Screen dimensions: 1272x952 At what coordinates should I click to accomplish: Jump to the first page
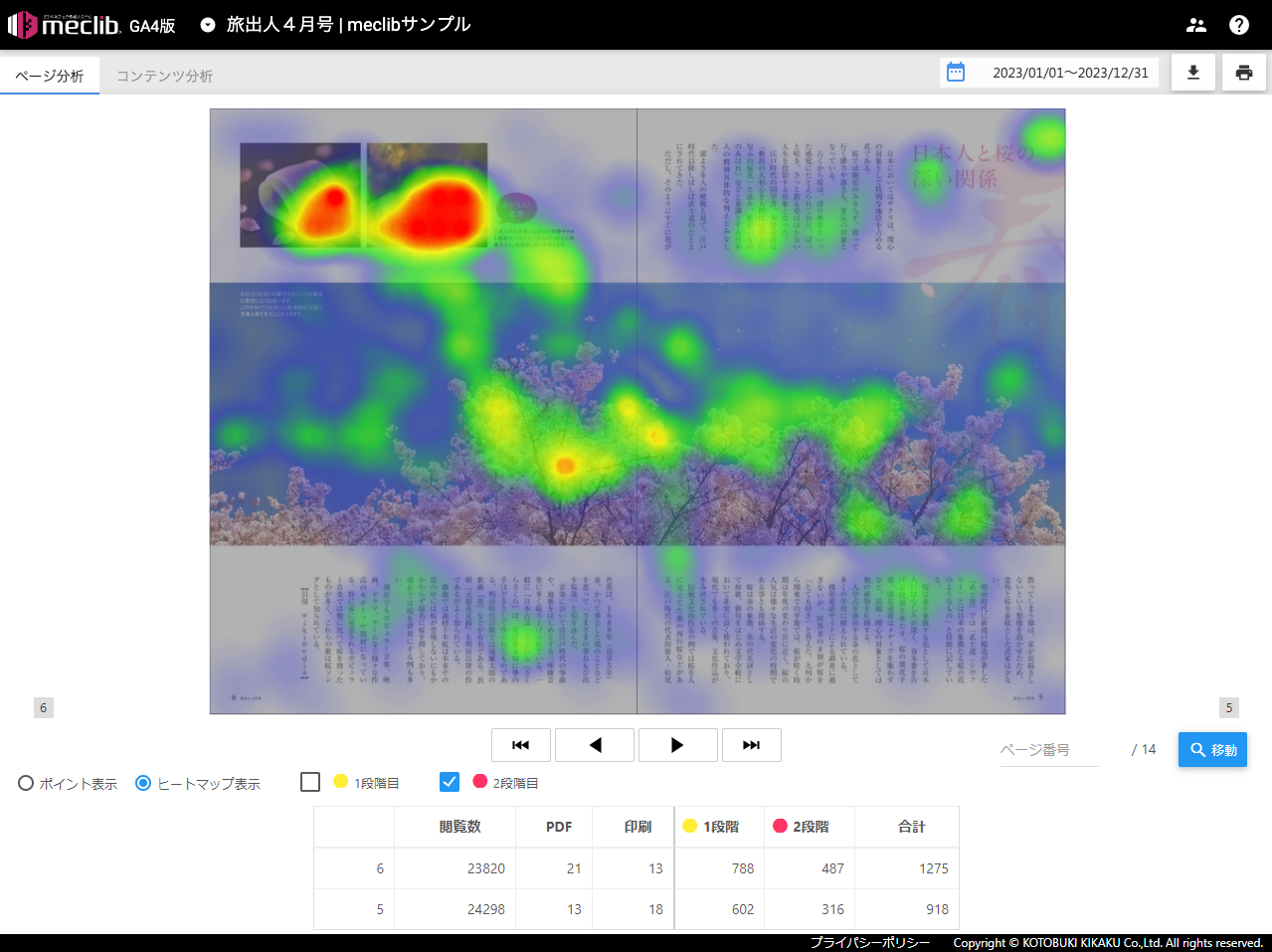click(521, 745)
